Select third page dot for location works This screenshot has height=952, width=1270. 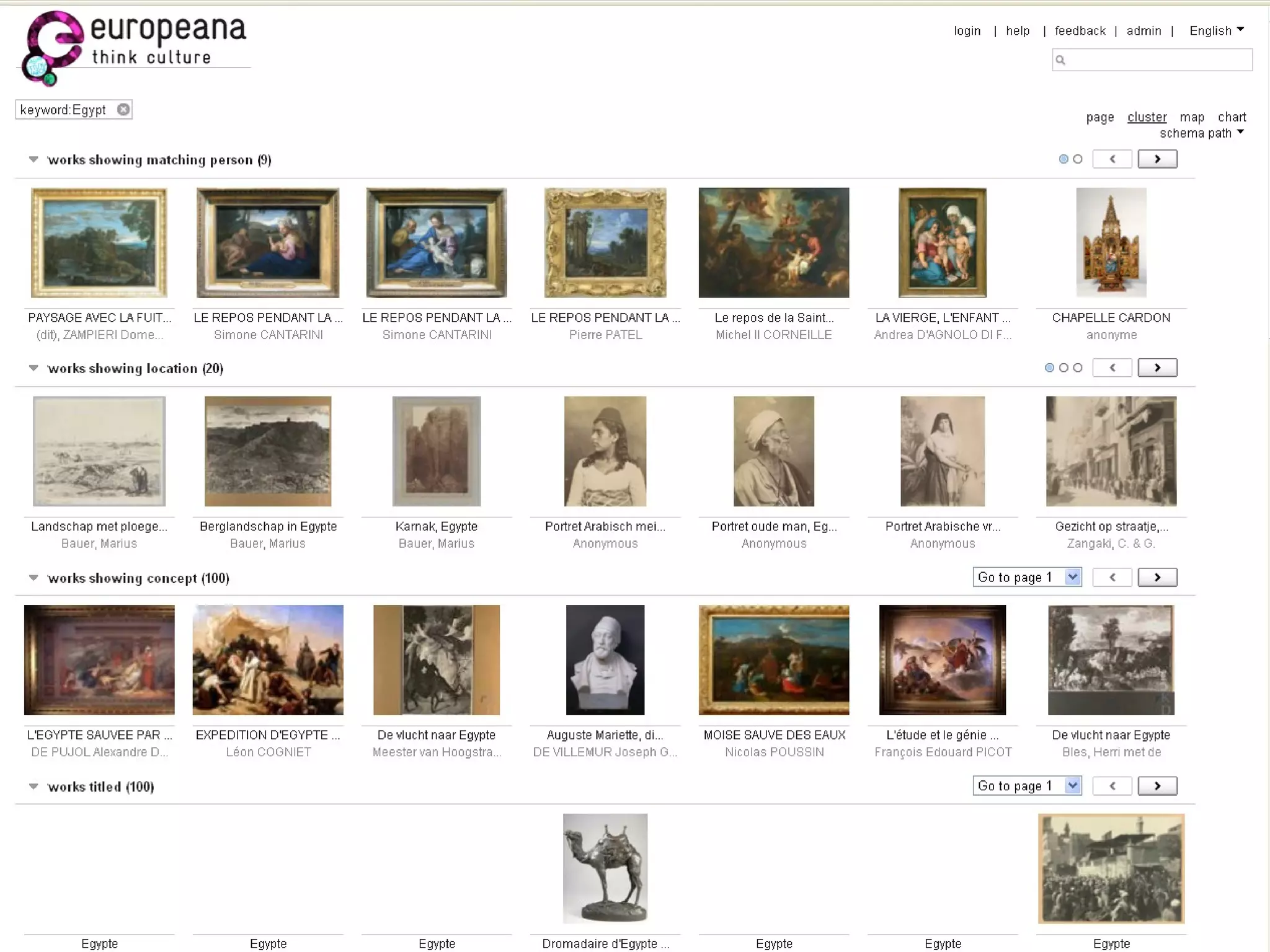pyautogui.click(x=1078, y=368)
